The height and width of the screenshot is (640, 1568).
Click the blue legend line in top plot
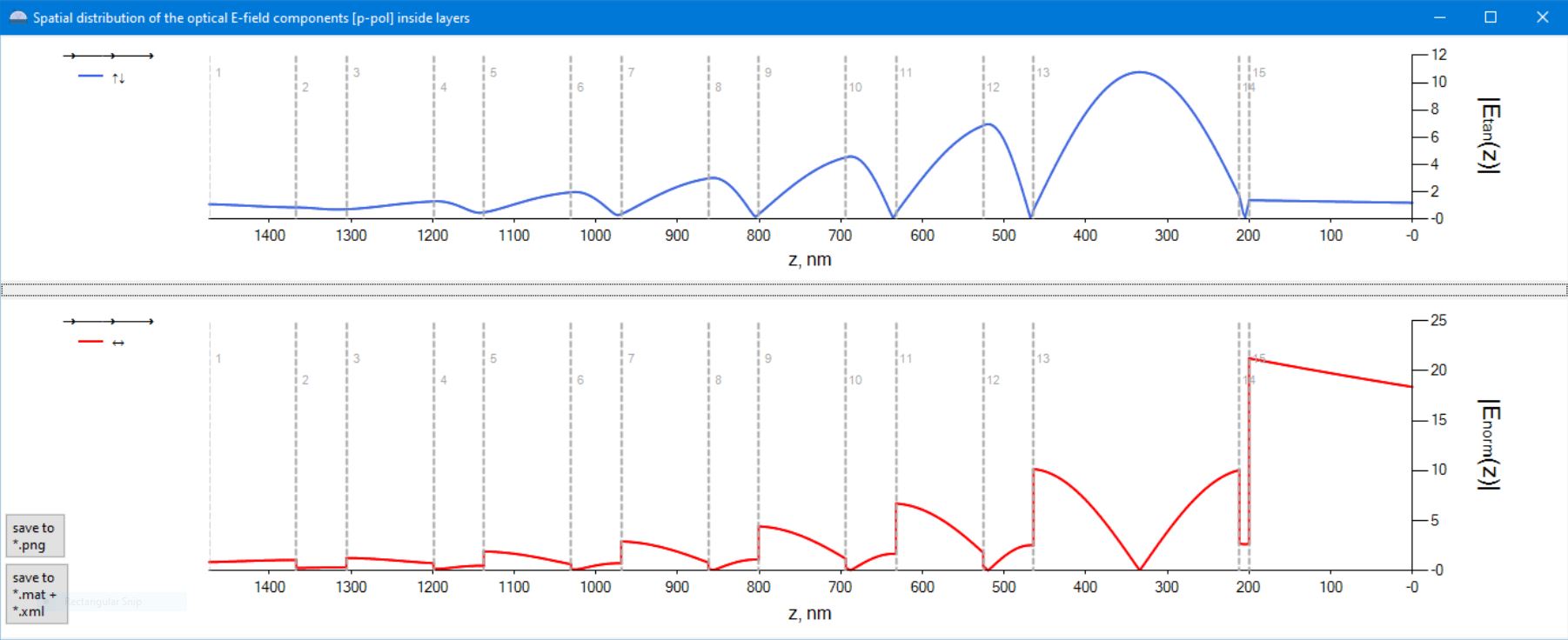coord(90,77)
